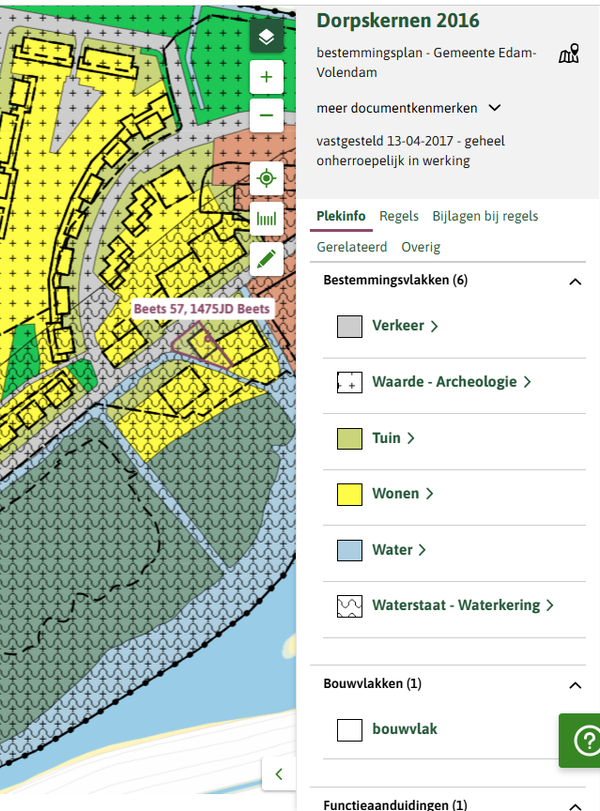
Task: Open the Bijlagen bij regels tab
Action: pos(485,216)
